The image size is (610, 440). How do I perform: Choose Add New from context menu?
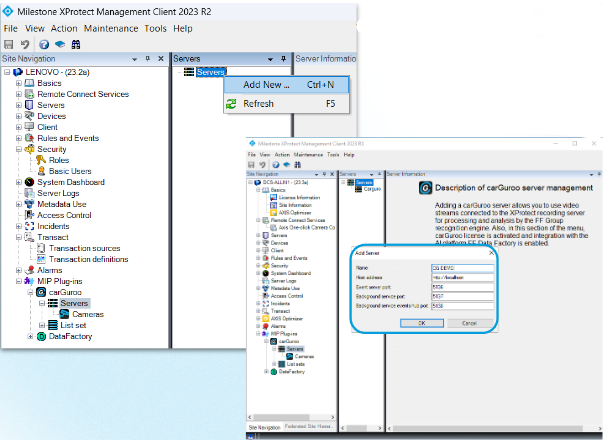(286, 85)
